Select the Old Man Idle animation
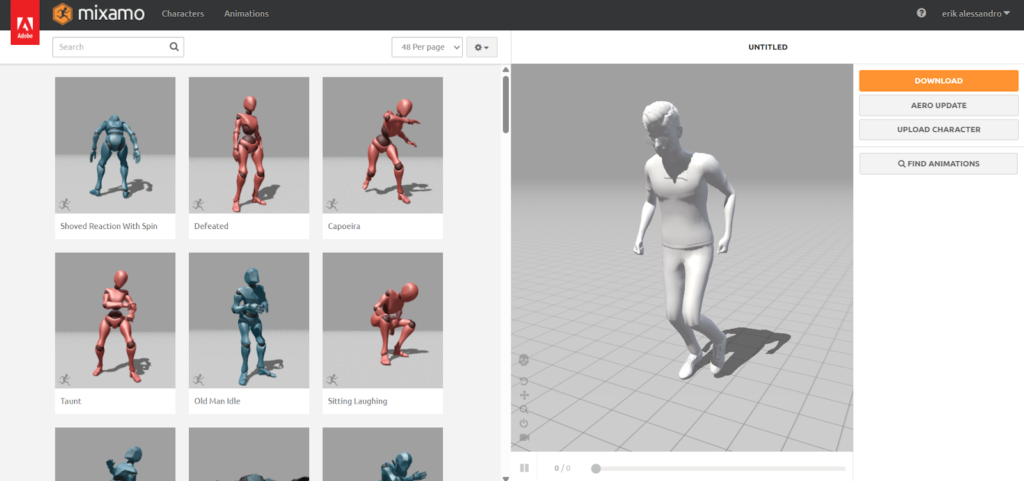 249,333
